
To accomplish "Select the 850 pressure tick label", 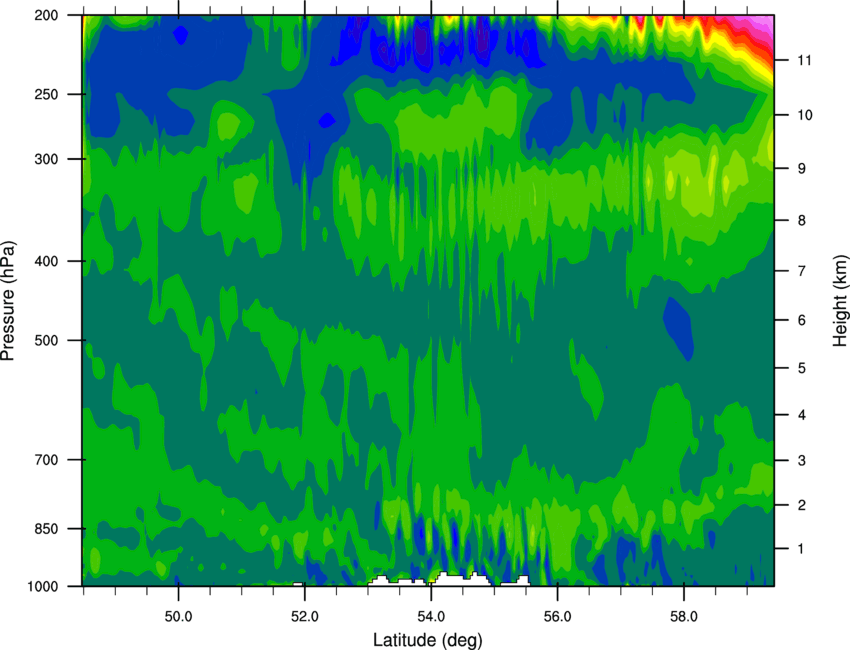I will tap(47, 529).
